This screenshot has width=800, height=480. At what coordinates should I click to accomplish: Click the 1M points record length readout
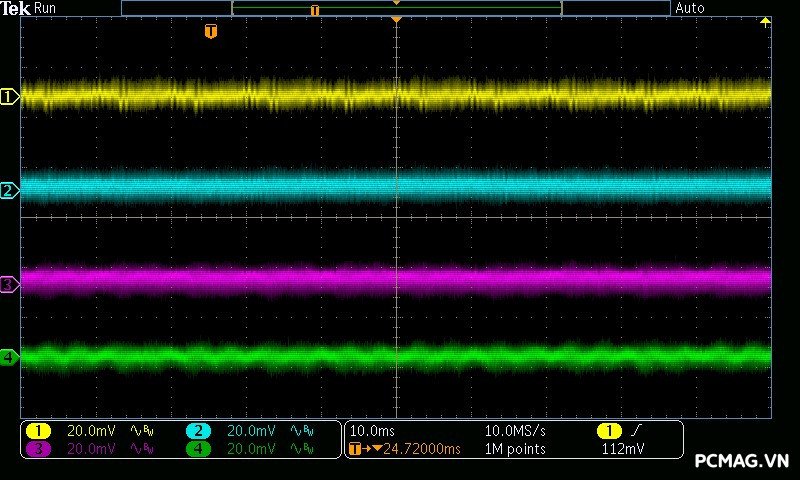pos(514,449)
